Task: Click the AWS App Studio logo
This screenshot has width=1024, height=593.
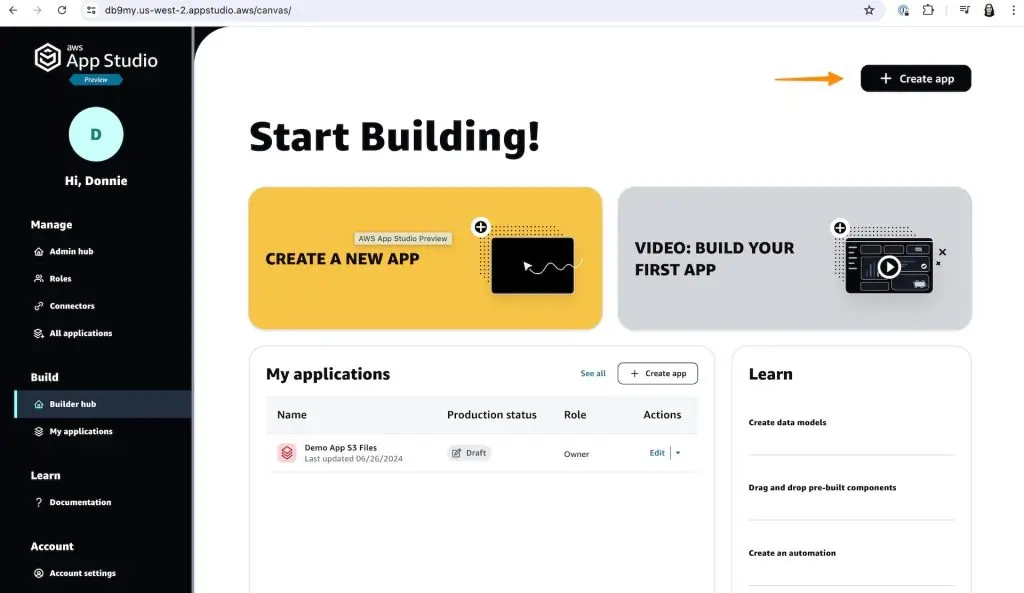Action: click(x=96, y=60)
